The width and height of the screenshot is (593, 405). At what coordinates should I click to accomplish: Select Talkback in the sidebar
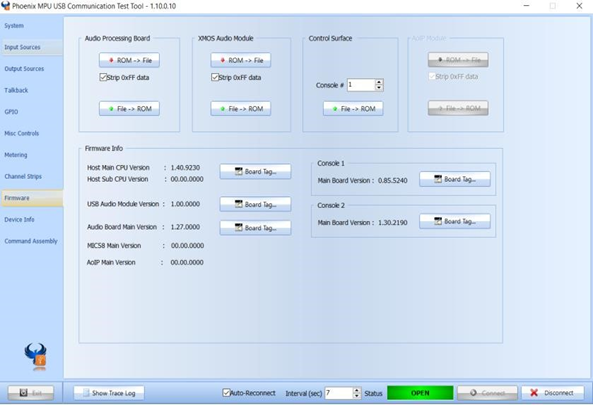(16, 90)
